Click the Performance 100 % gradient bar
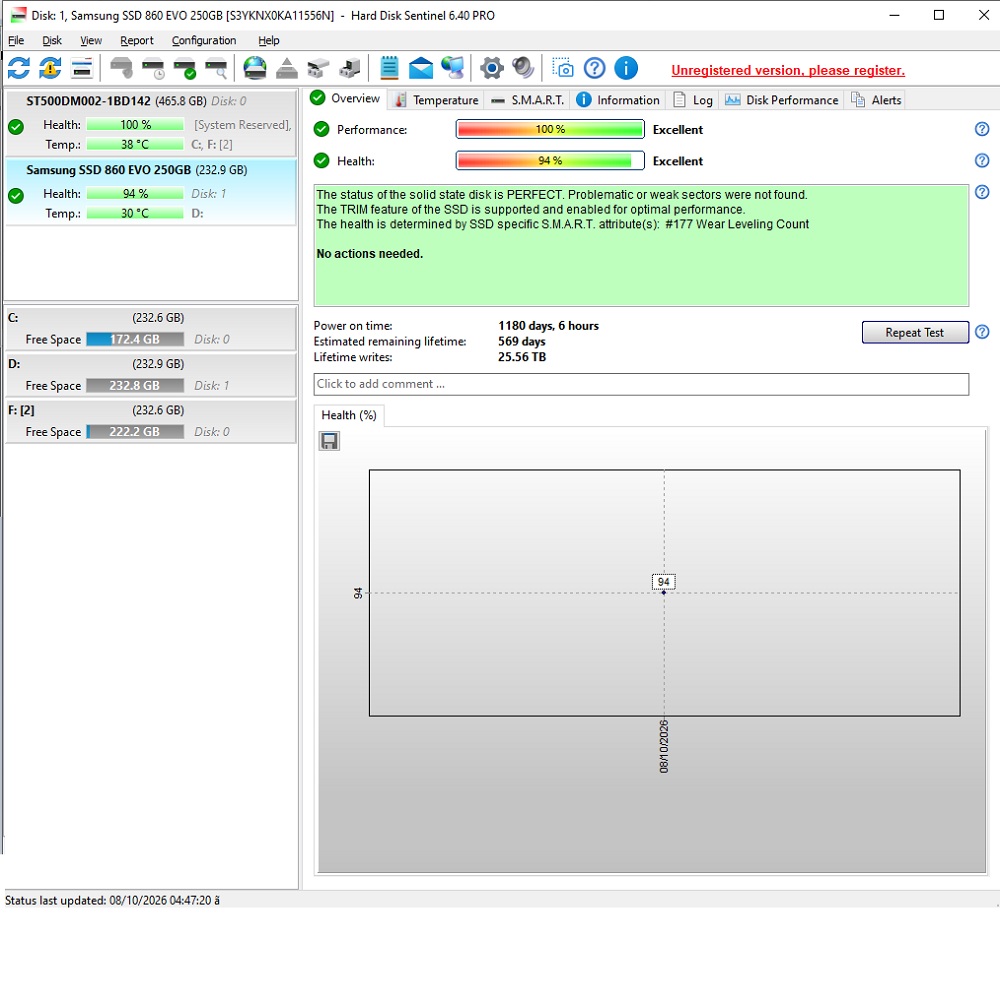 pos(550,129)
